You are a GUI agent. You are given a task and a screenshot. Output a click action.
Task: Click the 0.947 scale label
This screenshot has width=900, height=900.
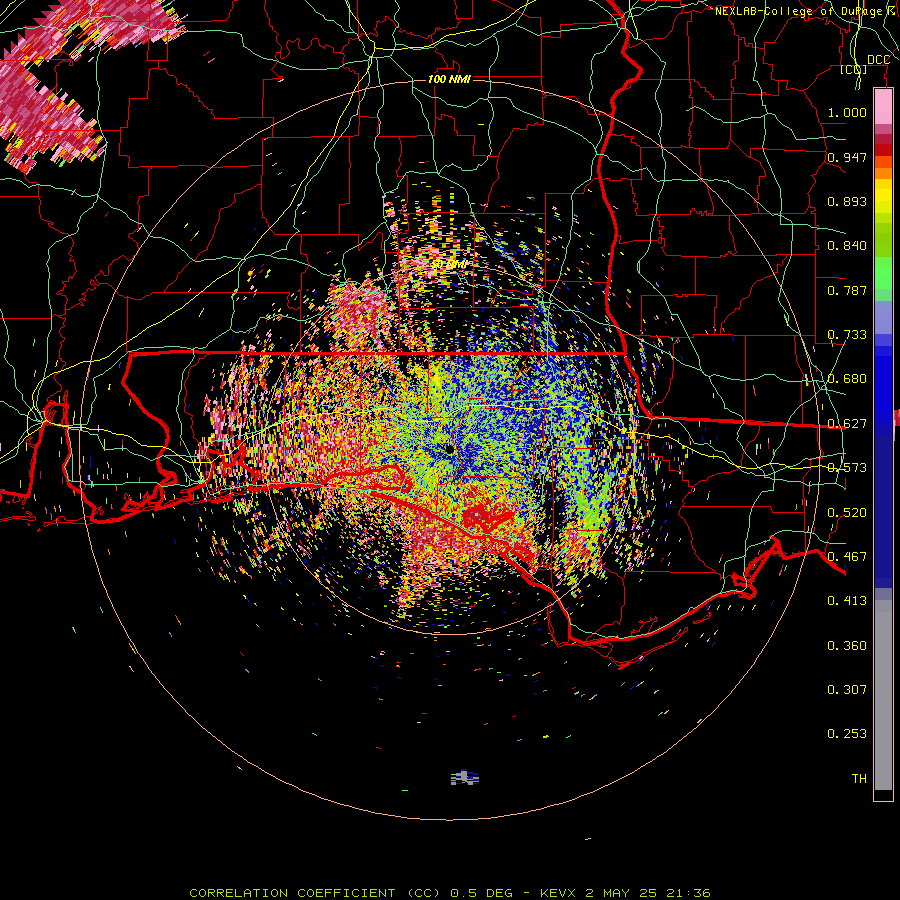(x=847, y=157)
